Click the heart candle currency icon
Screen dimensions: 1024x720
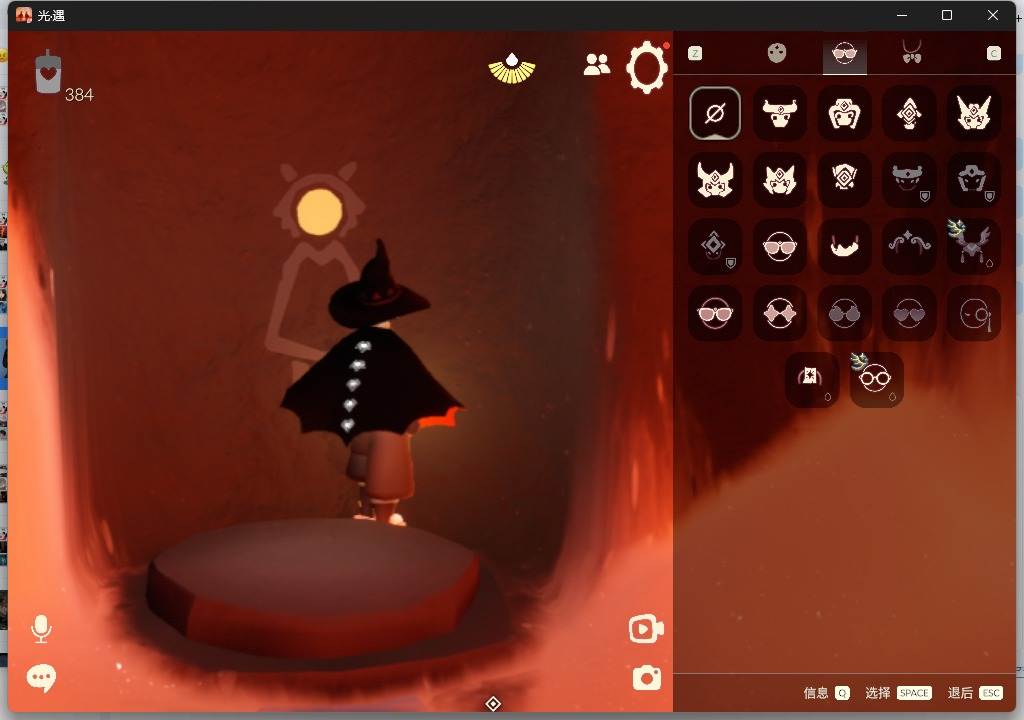pyautogui.click(x=48, y=71)
